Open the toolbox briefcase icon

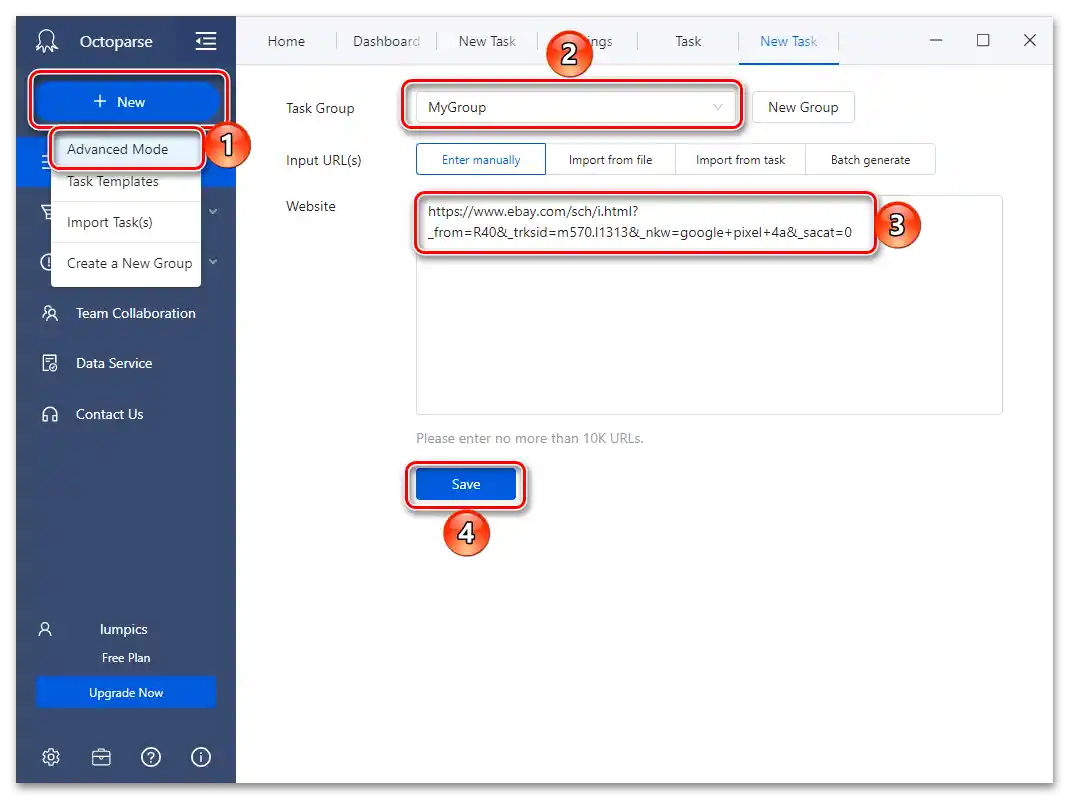(x=101, y=757)
